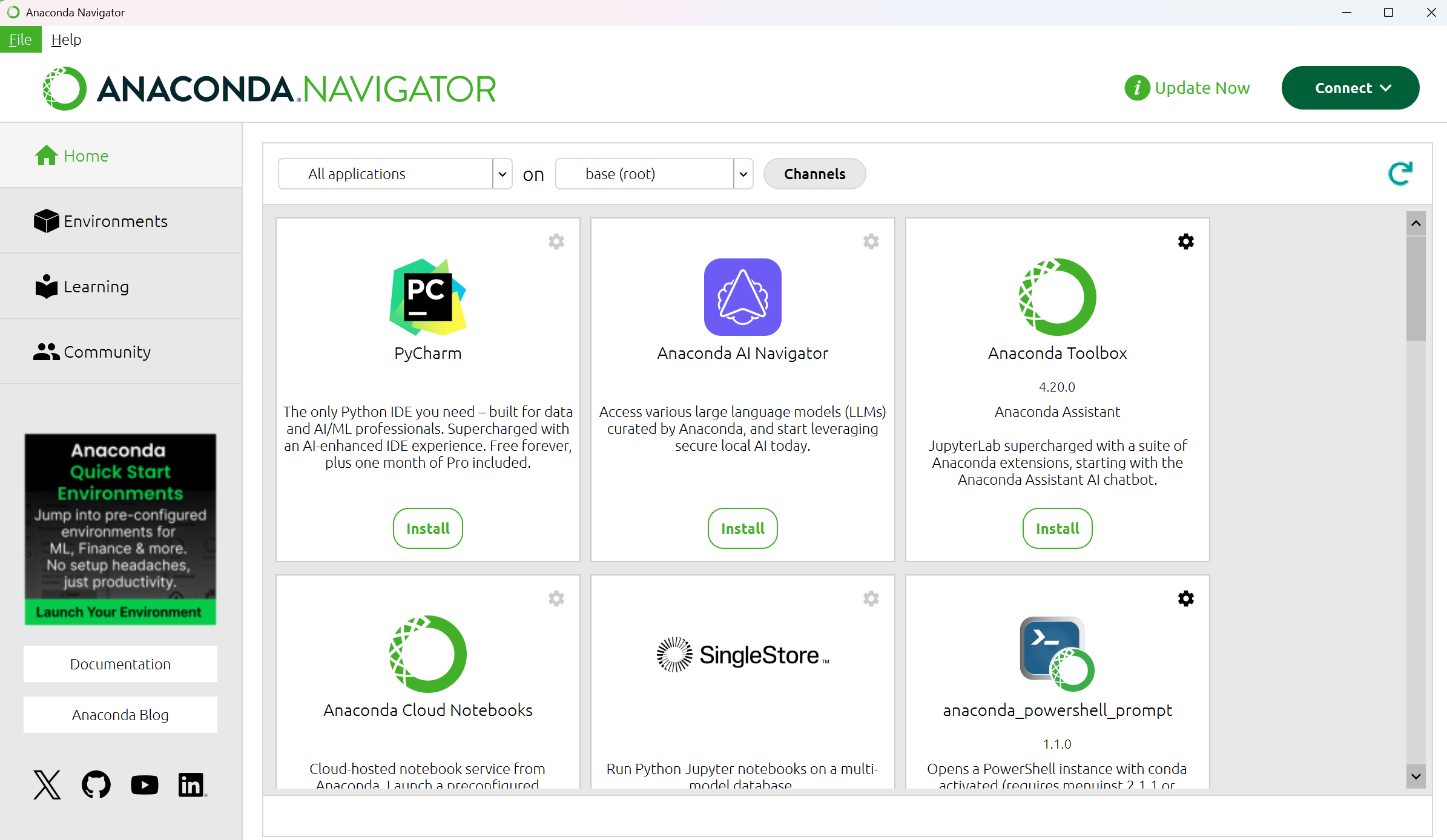1447x840 pixels.
Task: Open Anaconda Toolbox settings gear
Action: (1186, 241)
